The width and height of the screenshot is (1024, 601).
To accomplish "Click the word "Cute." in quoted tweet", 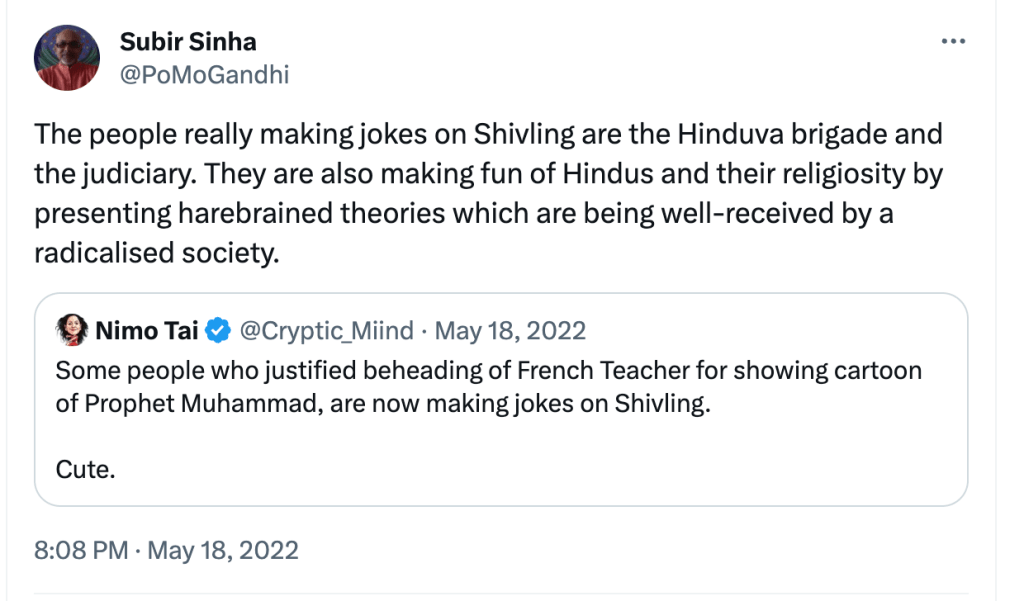I will [86, 468].
